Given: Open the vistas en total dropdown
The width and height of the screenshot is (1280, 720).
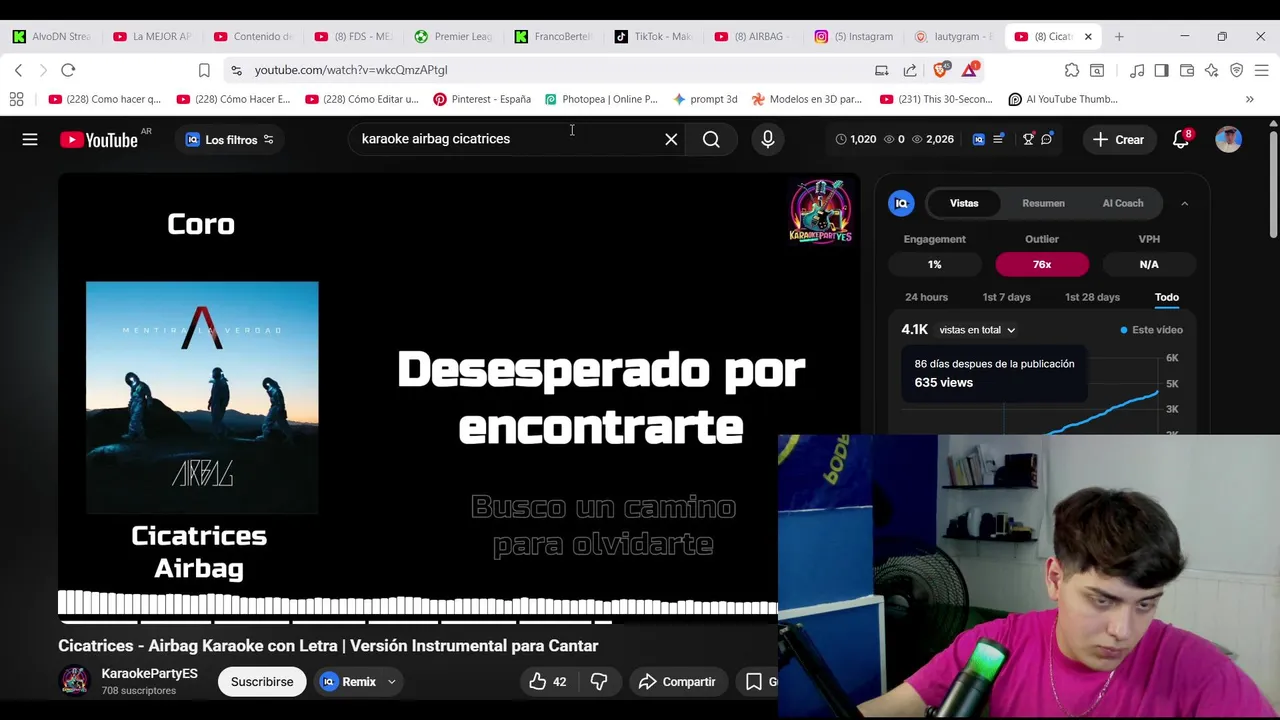Looking at the screenshot, I should click(977, 330).
